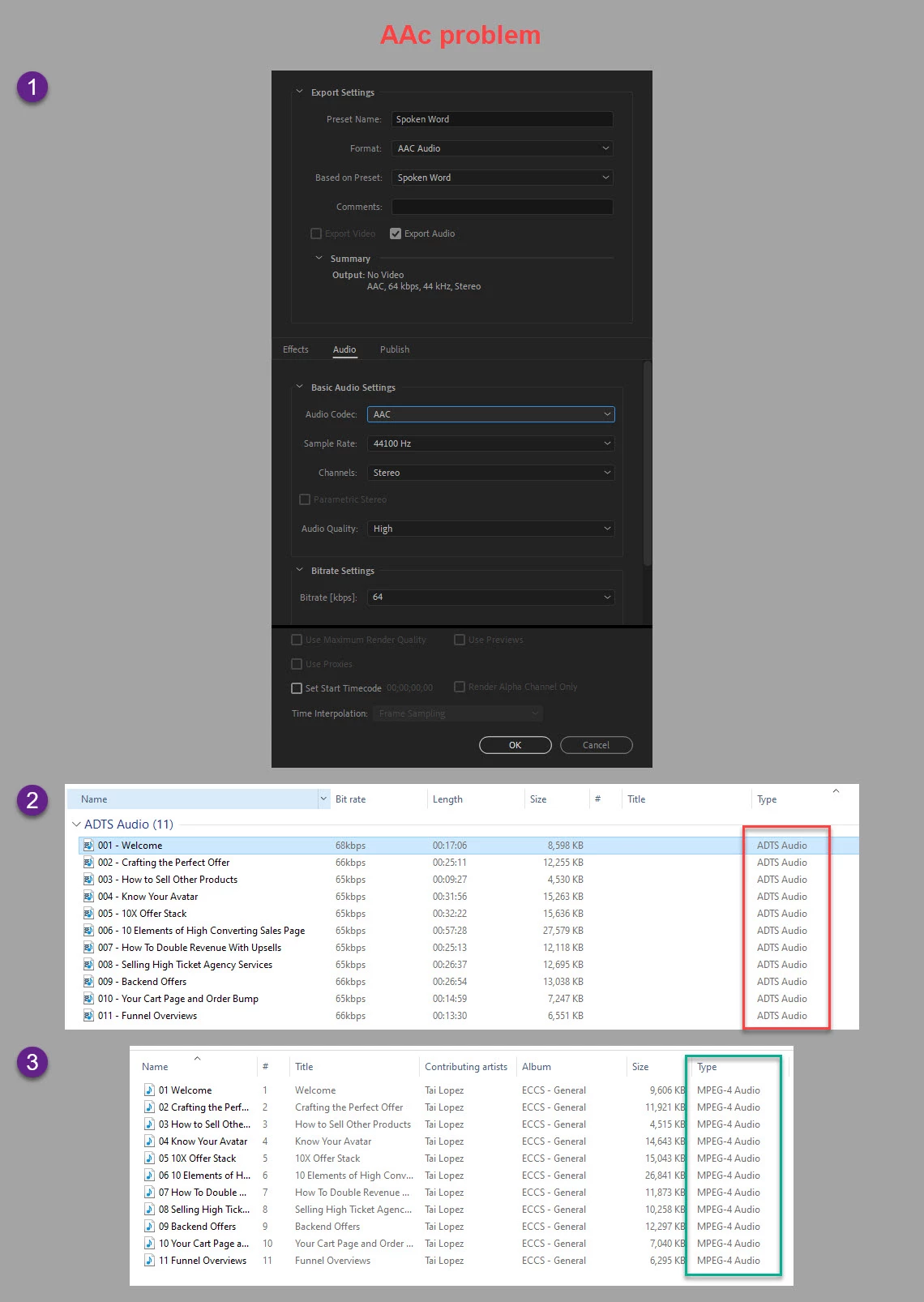Open the Audio Codec dropdown
Viewport: 924px width, 1302px height.
(x=491, y=414)
